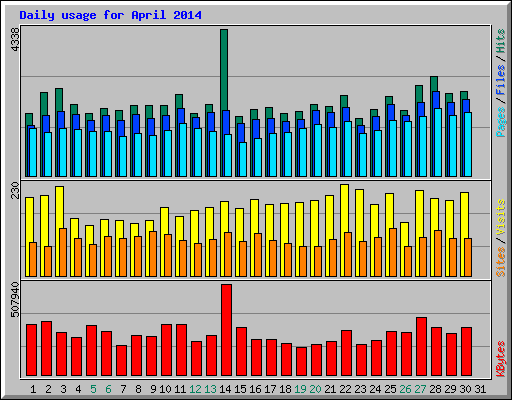Click the yellow "Visits" legend label
The image size is (512, 400).
click(501, 218)
